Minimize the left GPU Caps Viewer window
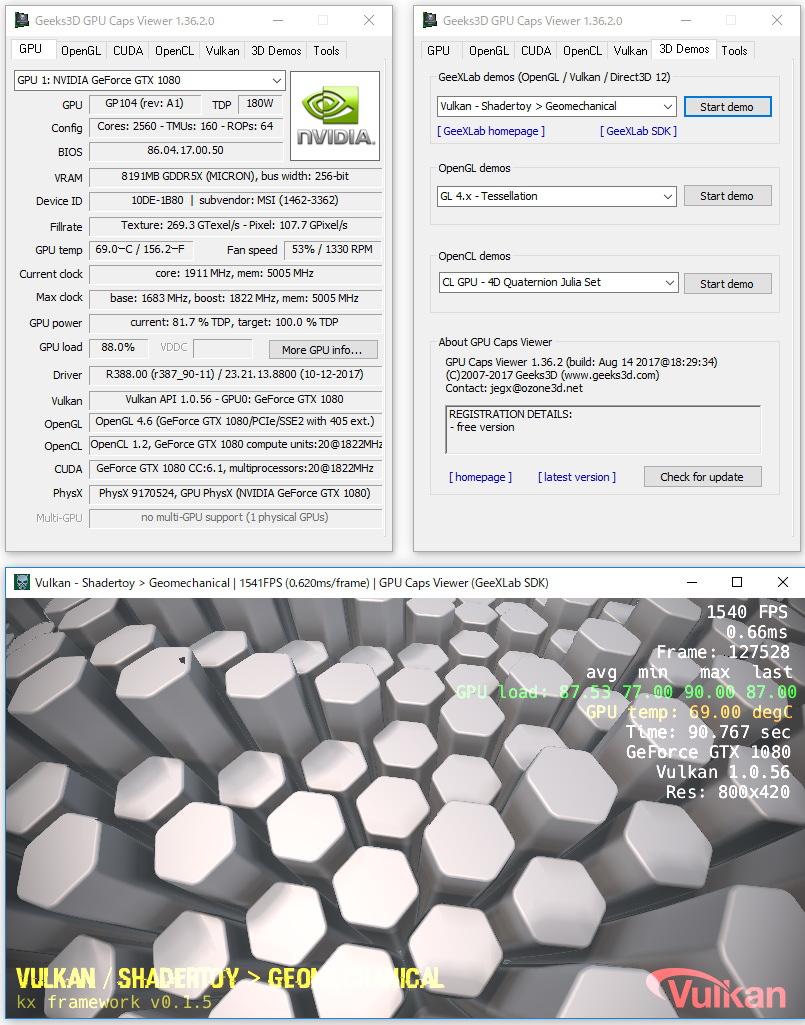Screen dimensions: 805x1025 coord(278,20)
